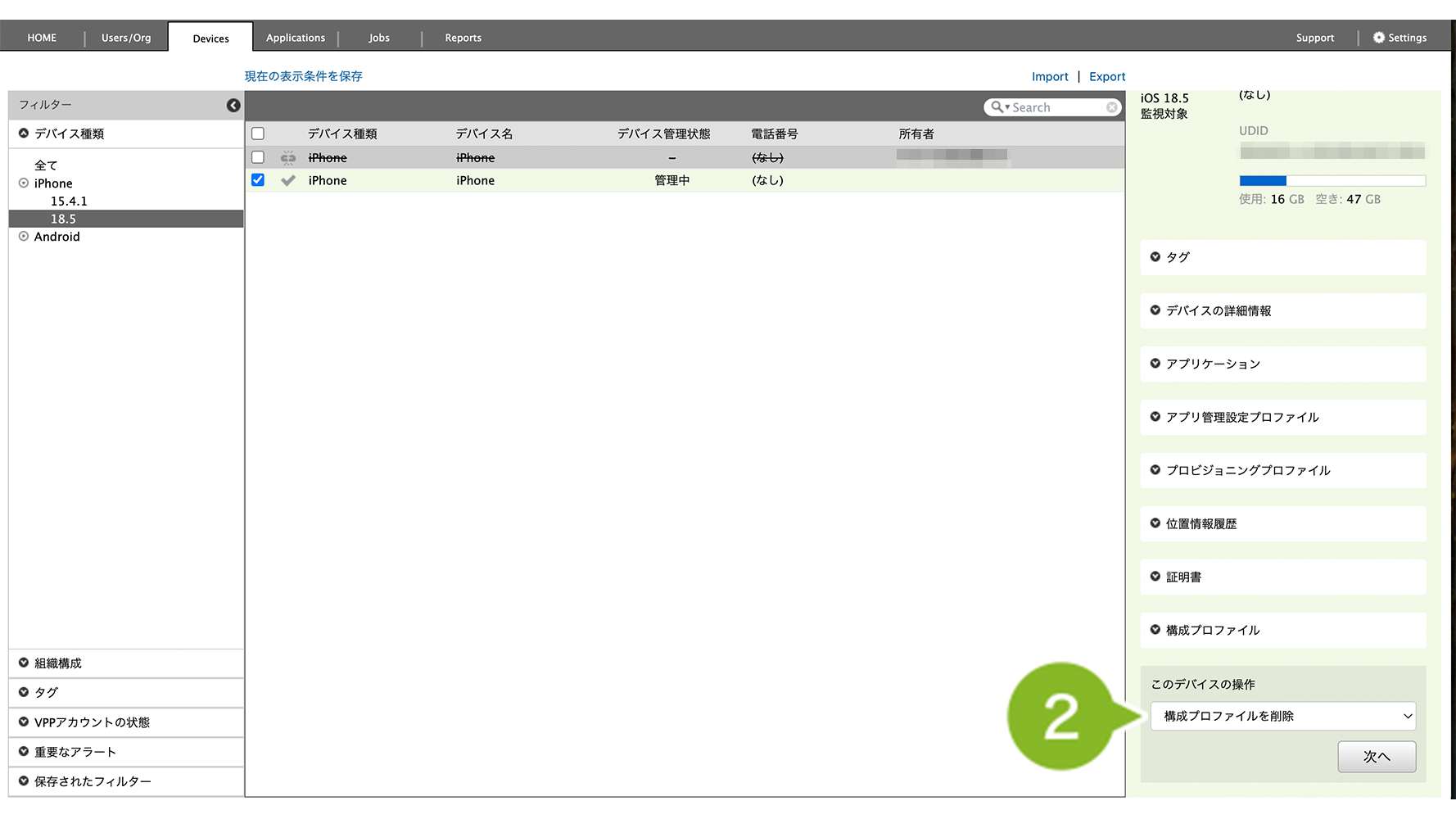
Task: Click the 現在の表示条件を保存 link
Action: tap(303, 76)
